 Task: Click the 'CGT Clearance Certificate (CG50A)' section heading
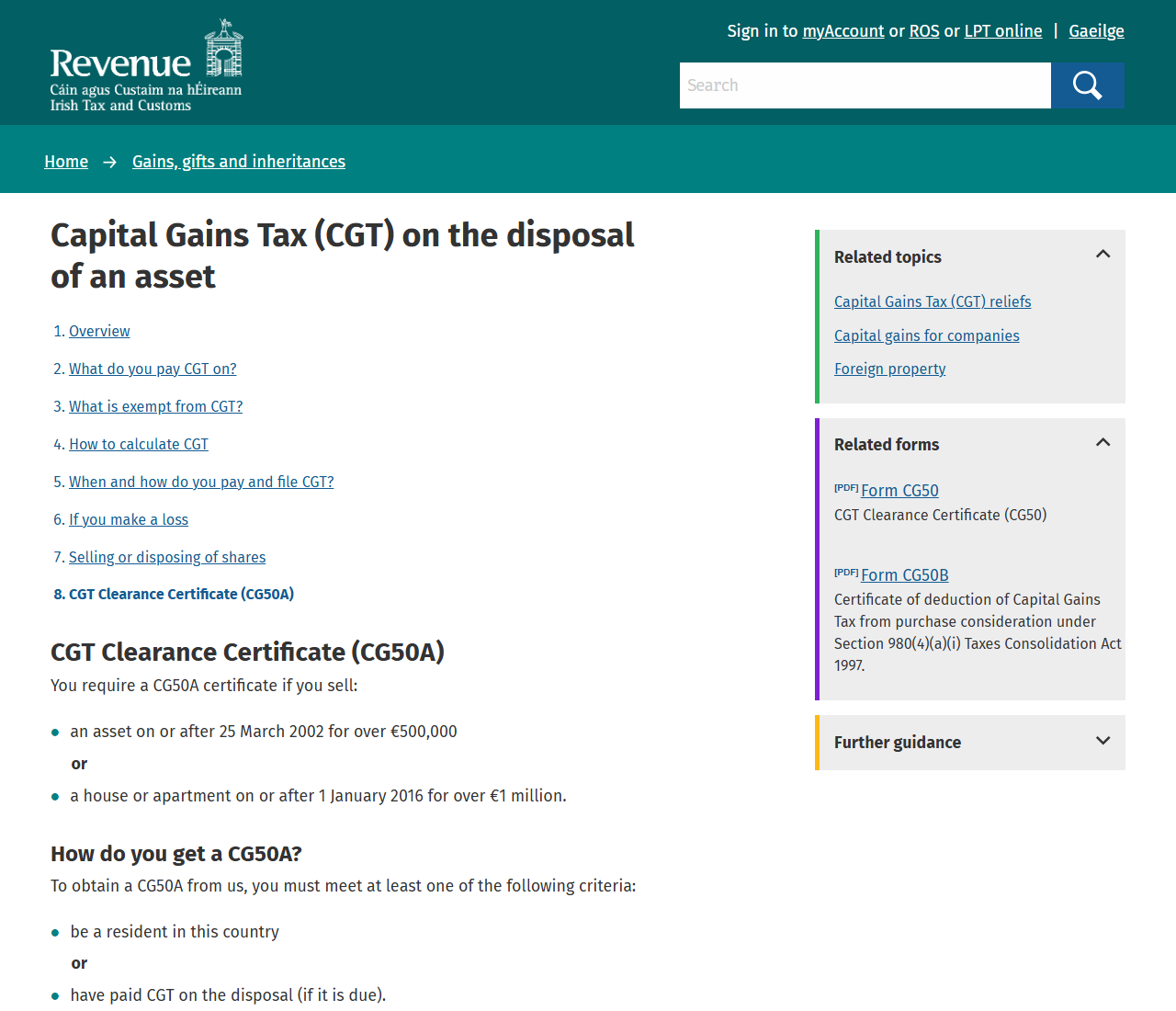pyautogui.click(x=247, y=652)
